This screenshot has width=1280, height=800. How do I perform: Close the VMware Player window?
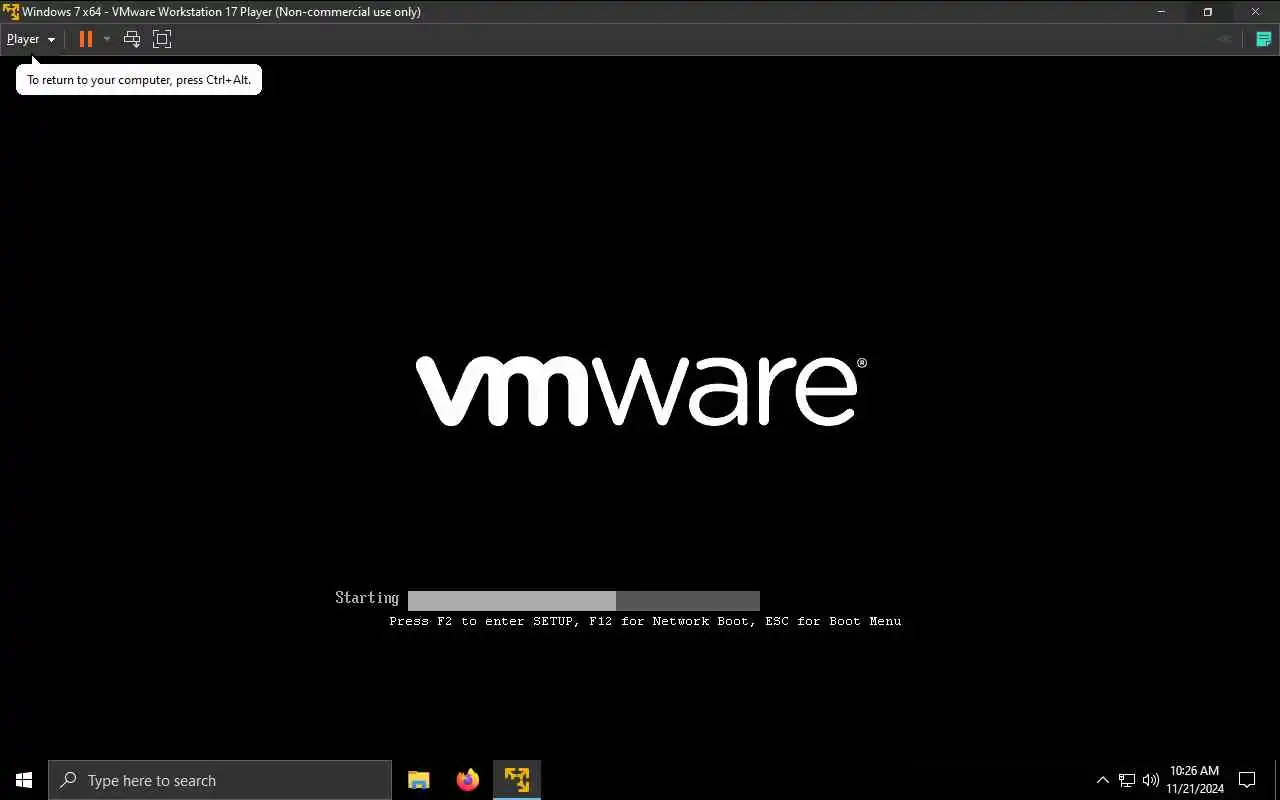point(1256,12)
